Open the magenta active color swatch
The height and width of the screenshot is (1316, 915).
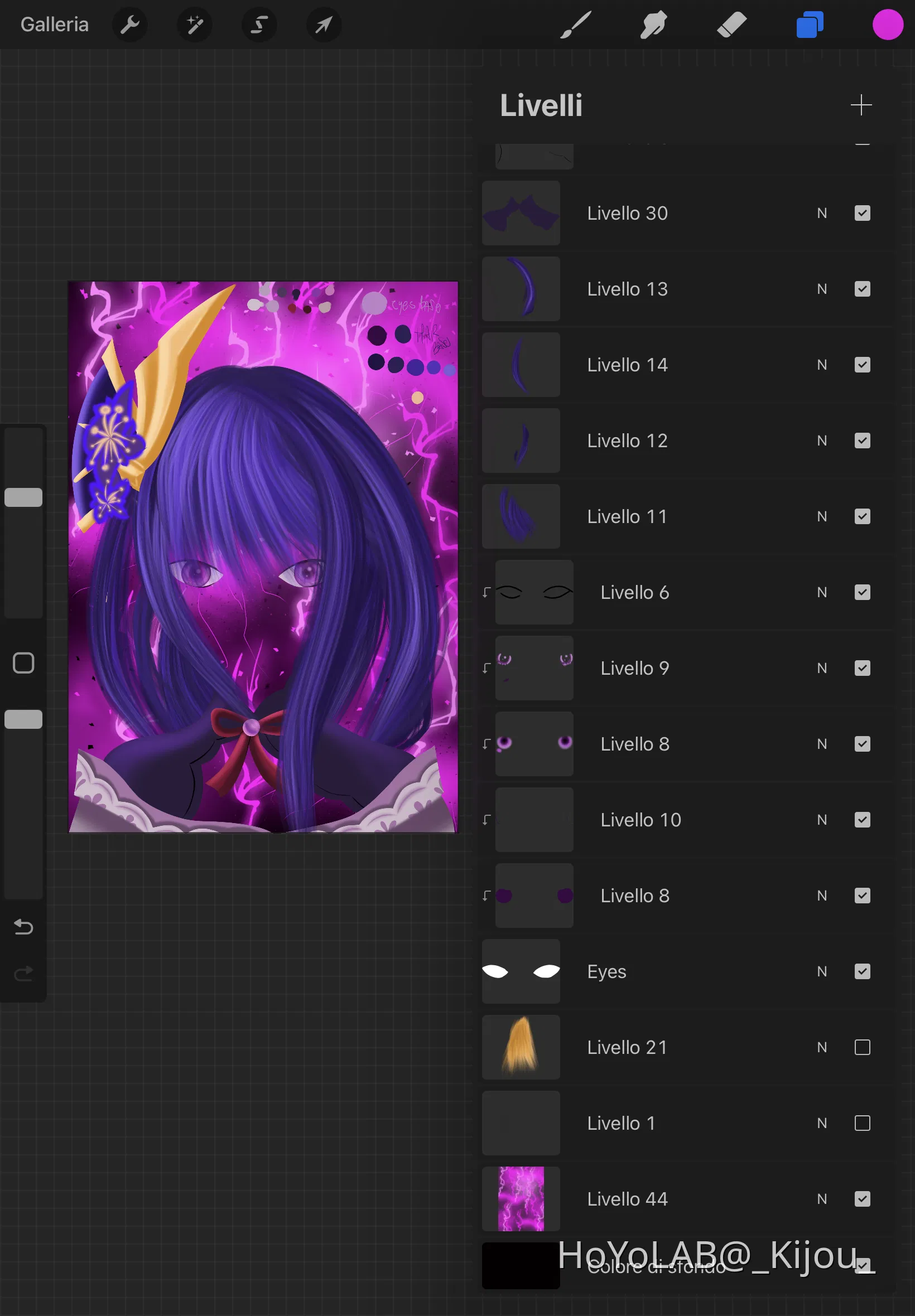[887, 25]
